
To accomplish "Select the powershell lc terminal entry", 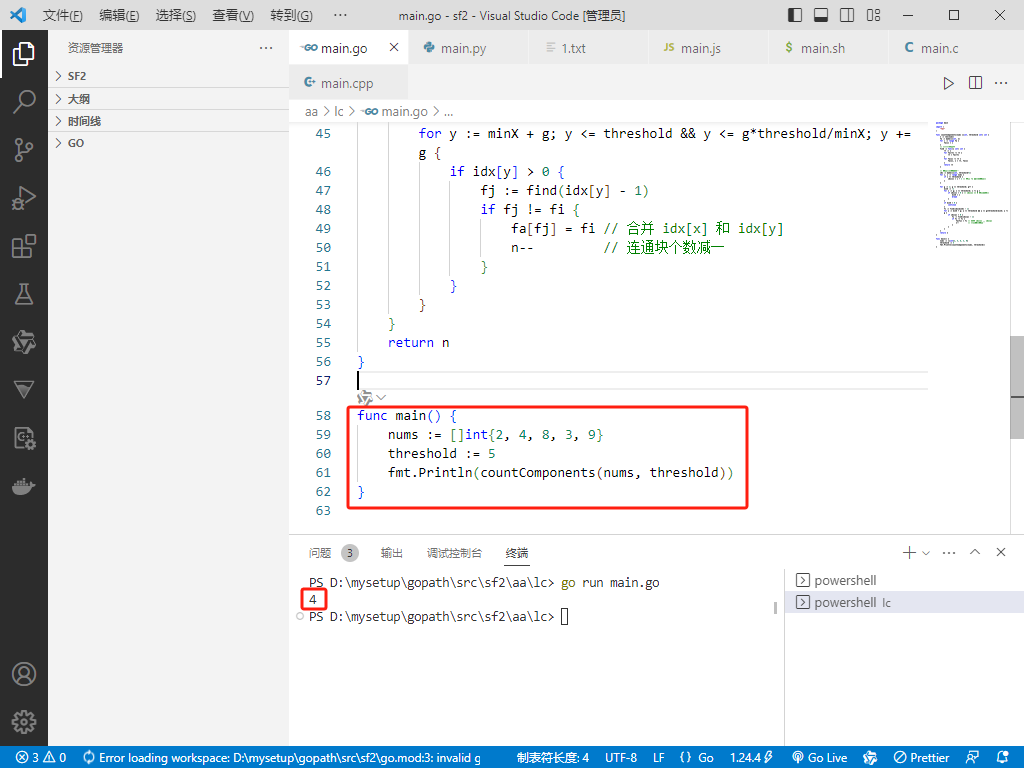I will click(x=904, y=602).
